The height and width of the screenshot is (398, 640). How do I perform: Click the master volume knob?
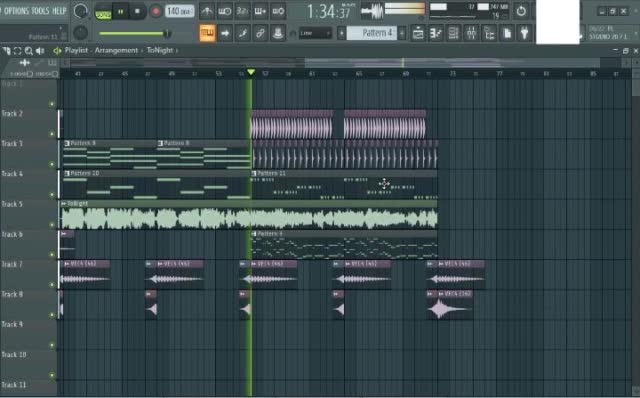80,11
